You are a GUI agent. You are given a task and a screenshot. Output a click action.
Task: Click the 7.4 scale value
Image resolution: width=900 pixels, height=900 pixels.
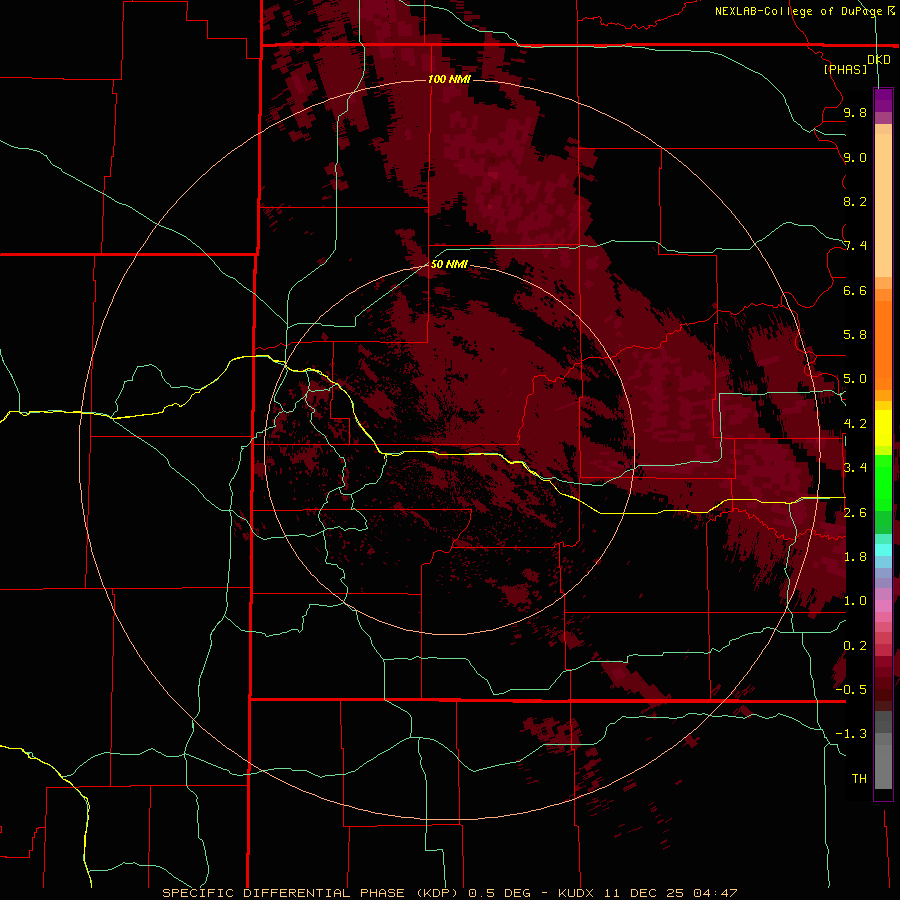[x=855, y=246]
